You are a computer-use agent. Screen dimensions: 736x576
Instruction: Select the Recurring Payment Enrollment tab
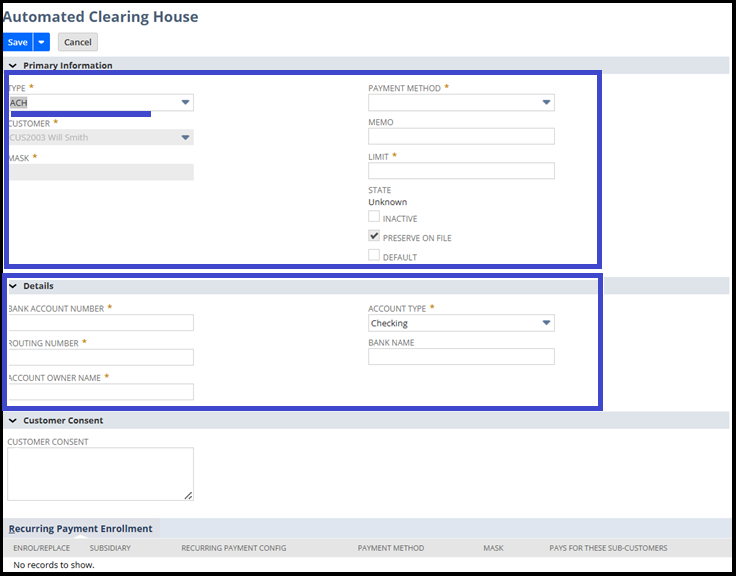click(x=81, y=529)
